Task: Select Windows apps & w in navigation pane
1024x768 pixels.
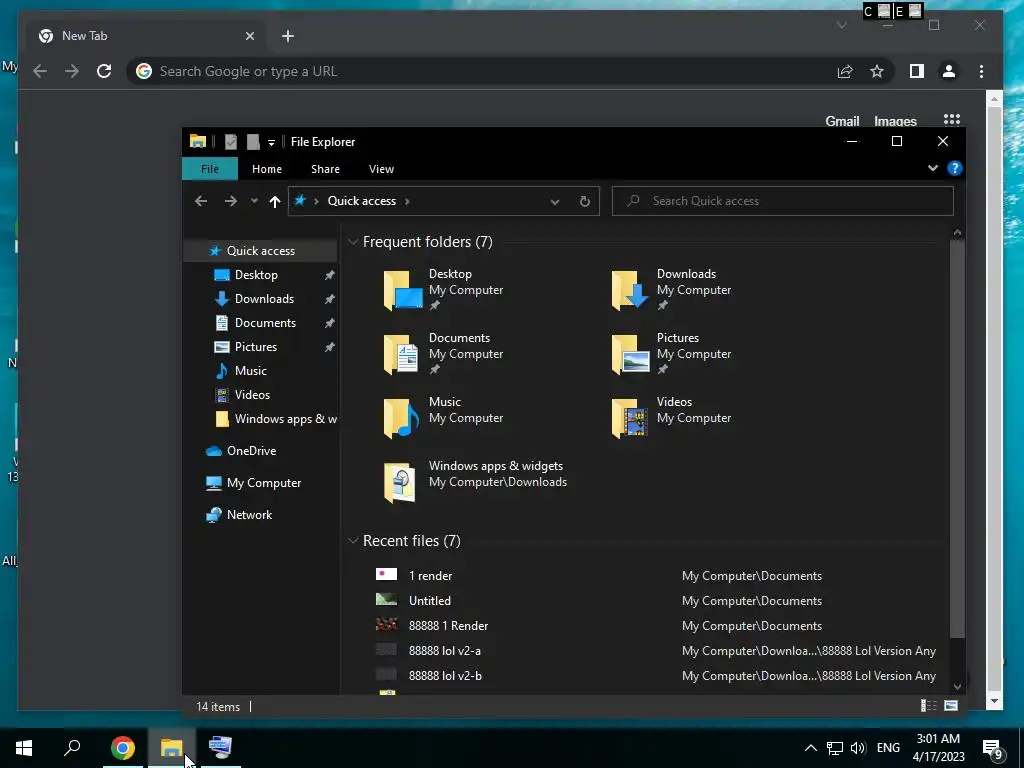Action: (285, 419)
